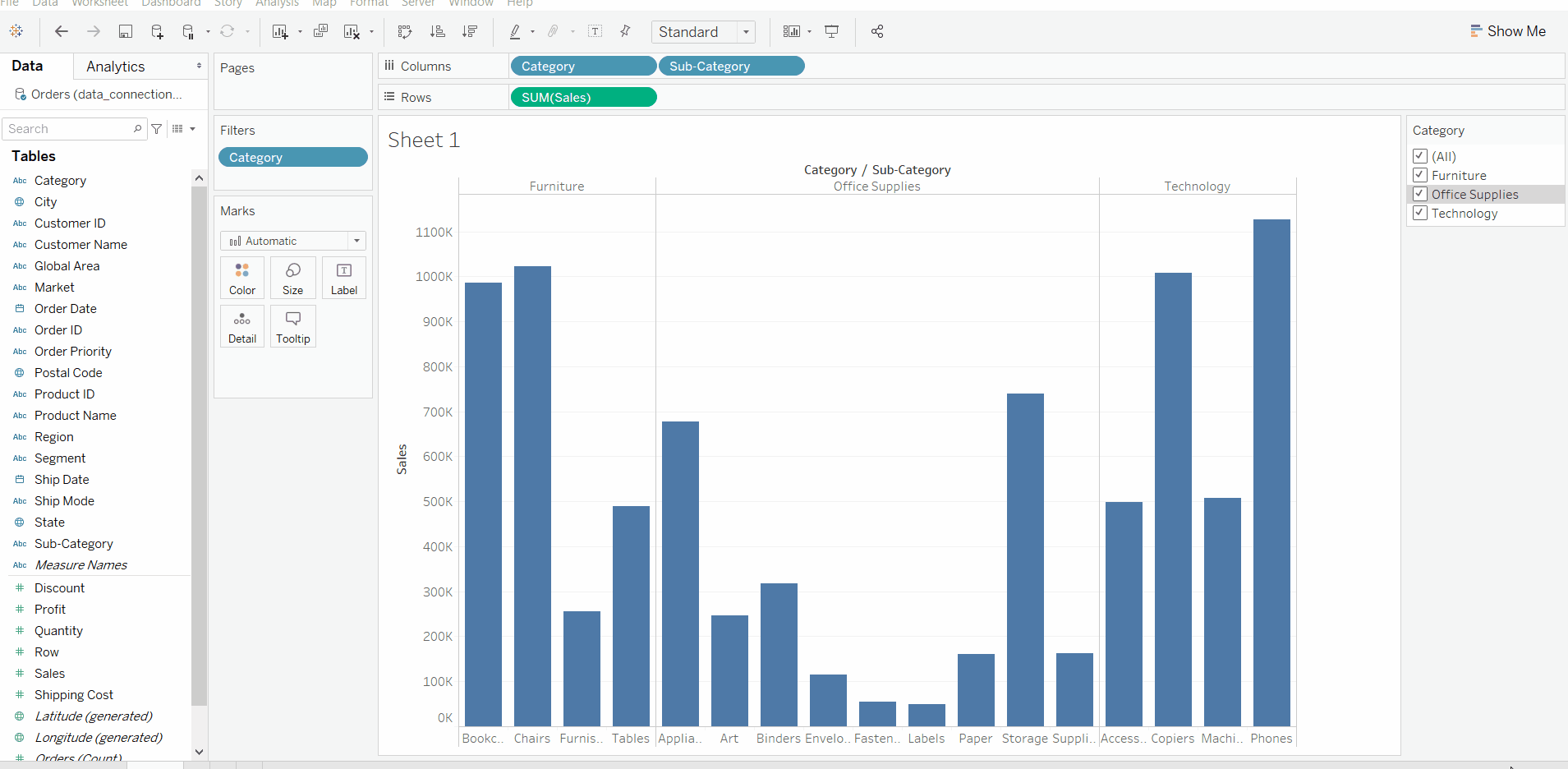Select the Tooltip shelf in Marks card
Screen dimensions: 1568x769
[292, 326]
